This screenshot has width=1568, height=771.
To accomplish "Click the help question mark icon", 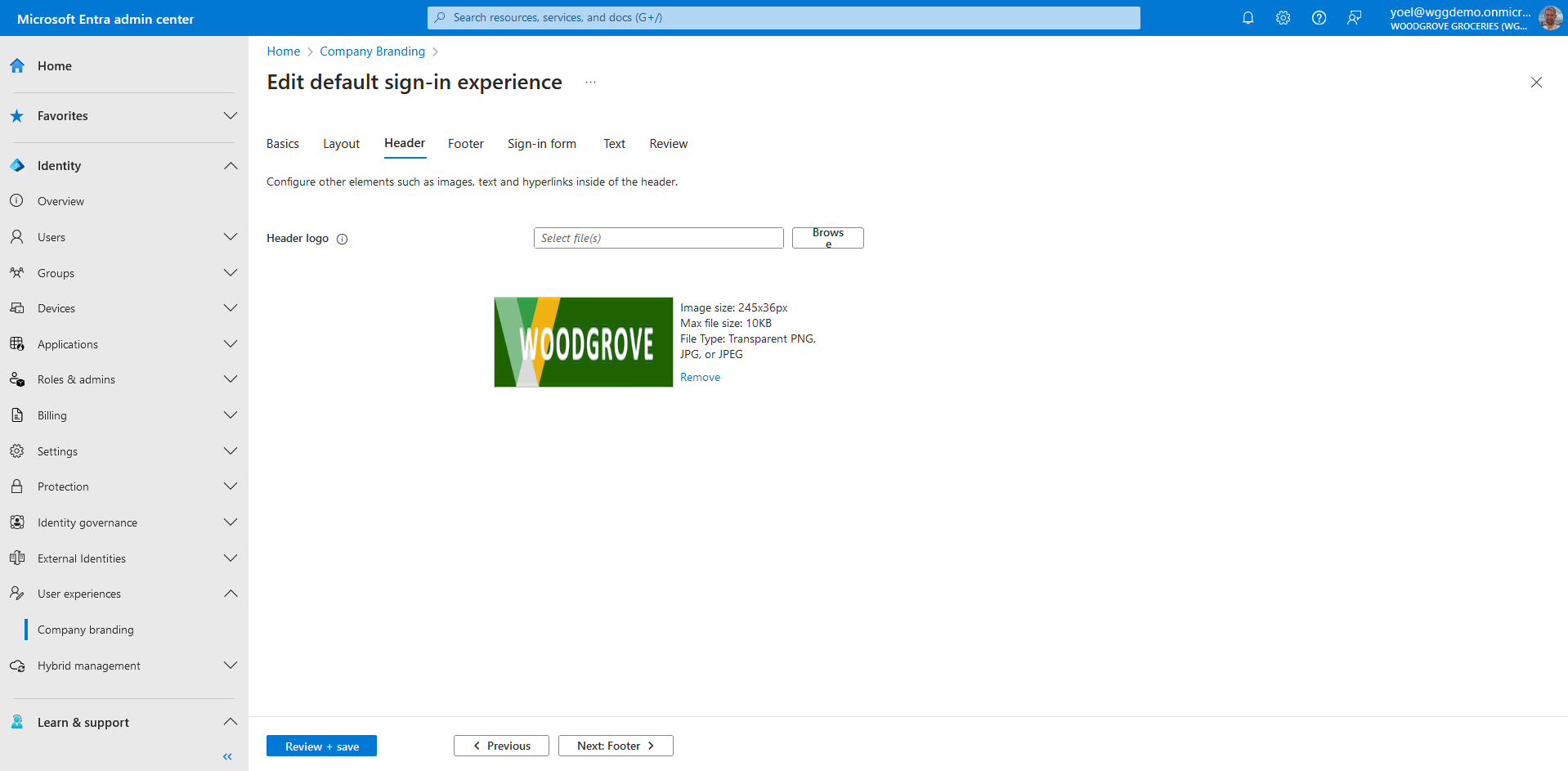I will point(1319,18).
